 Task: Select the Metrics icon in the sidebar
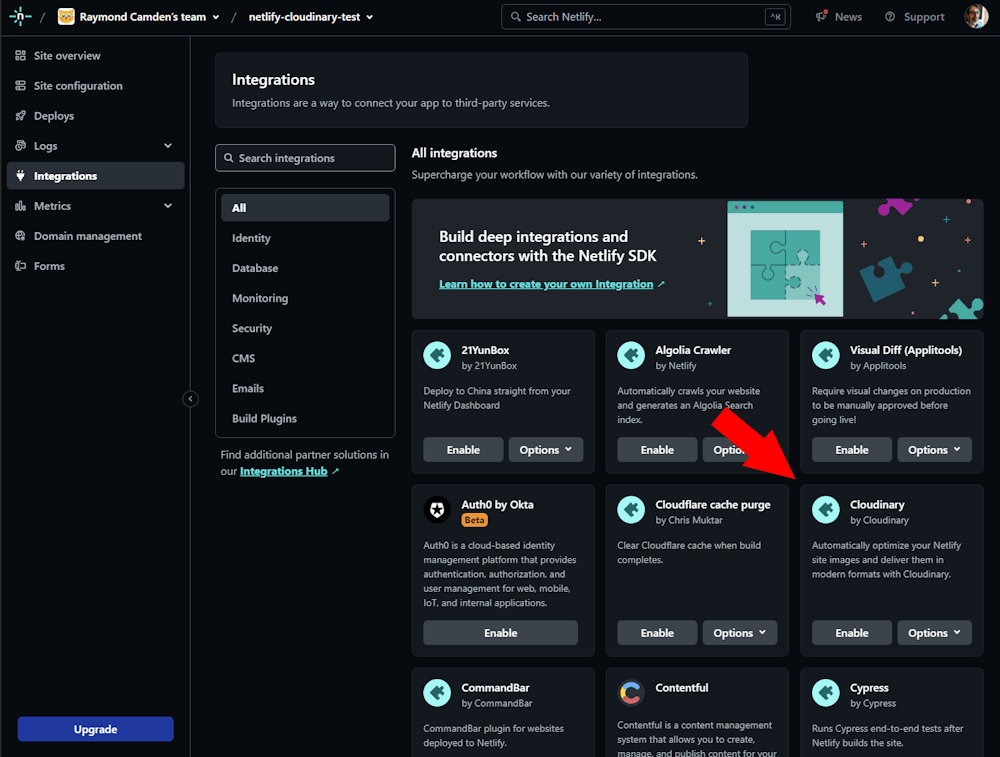pos(20,206)
